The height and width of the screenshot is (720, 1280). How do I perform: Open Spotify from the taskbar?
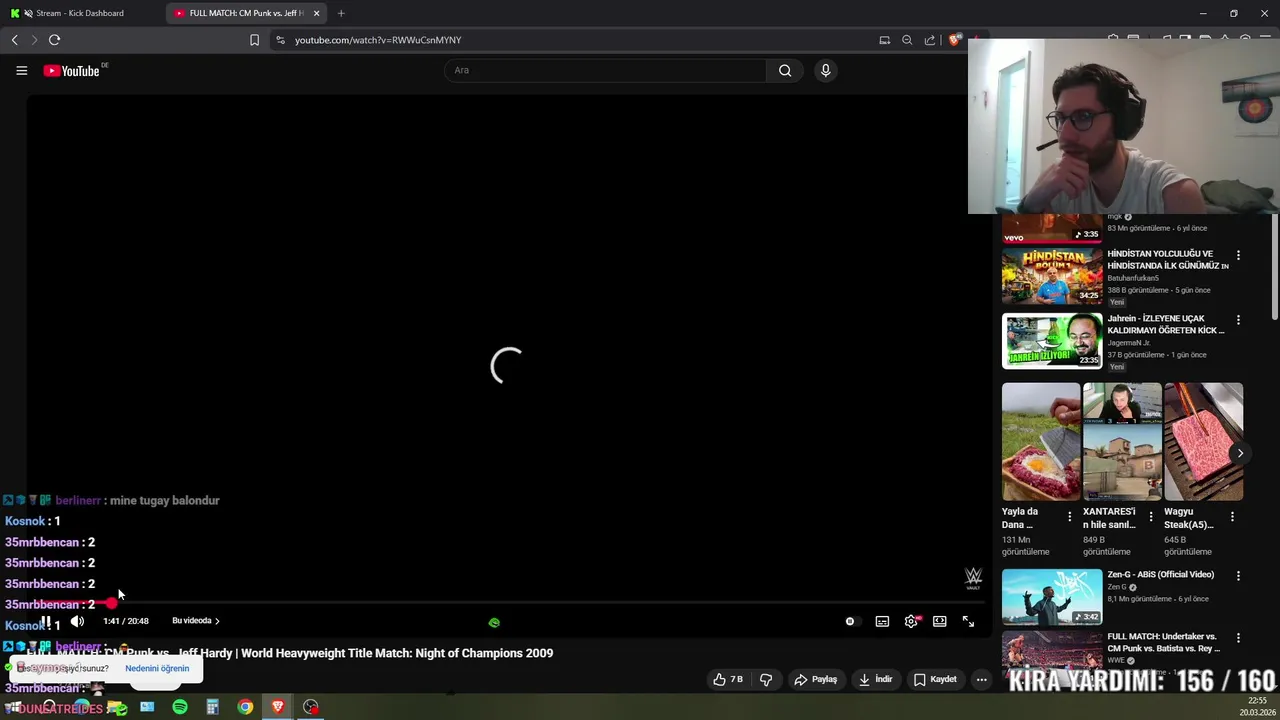pos(180,707)
